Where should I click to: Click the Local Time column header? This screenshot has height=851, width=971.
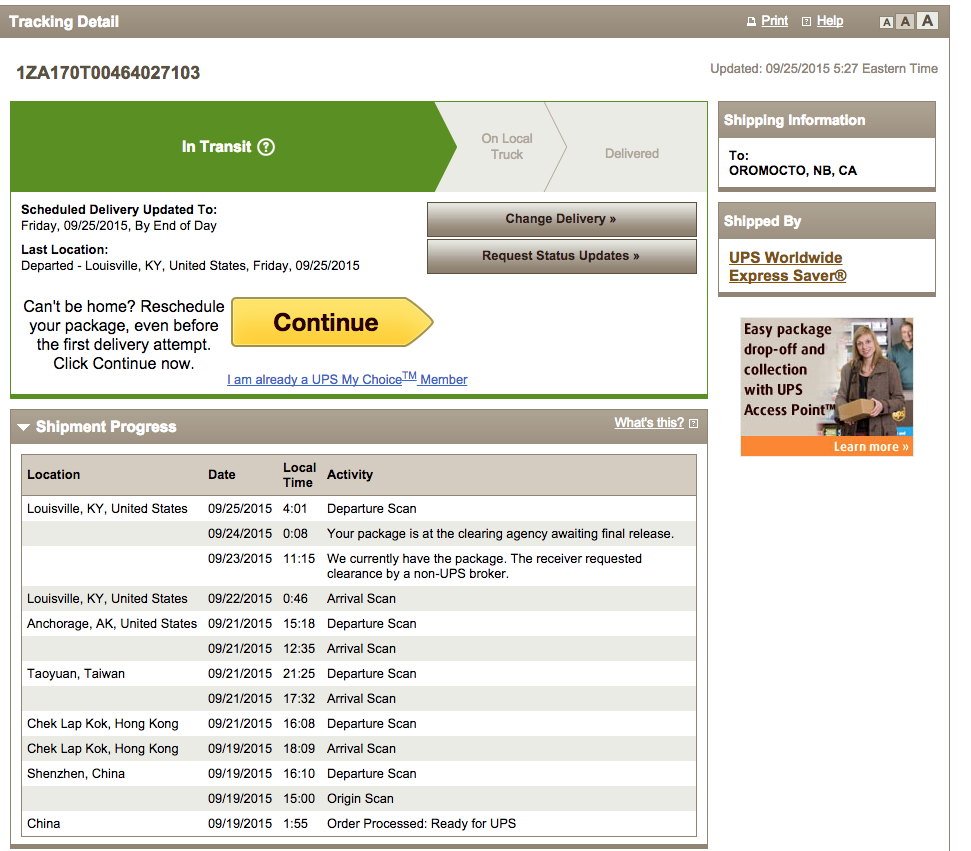point(300,475)
